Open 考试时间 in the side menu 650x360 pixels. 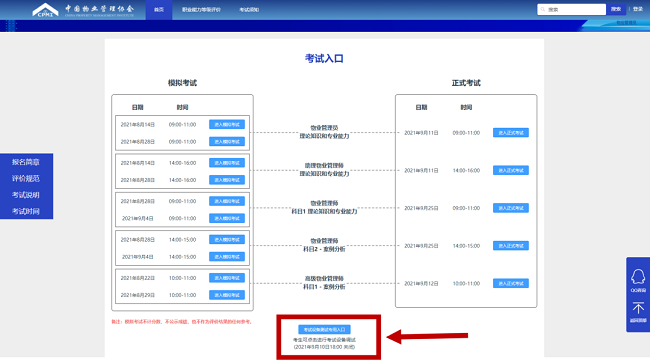(x=26, y=211)
